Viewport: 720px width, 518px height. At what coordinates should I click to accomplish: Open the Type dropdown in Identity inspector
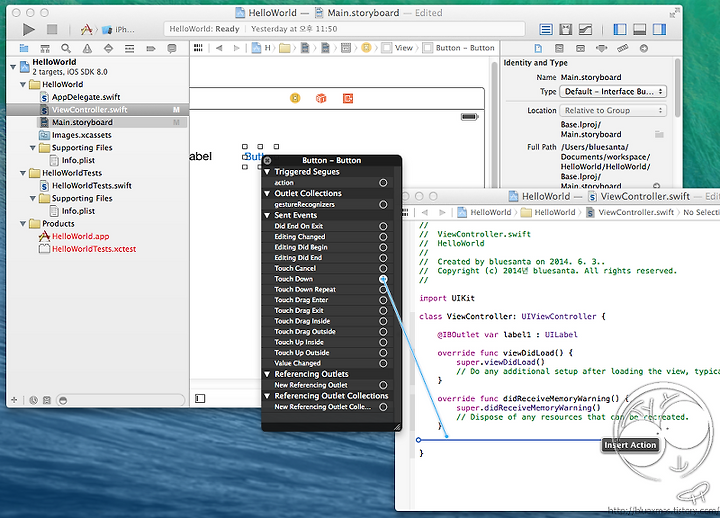pyautogui.click(x=613, y=91)
